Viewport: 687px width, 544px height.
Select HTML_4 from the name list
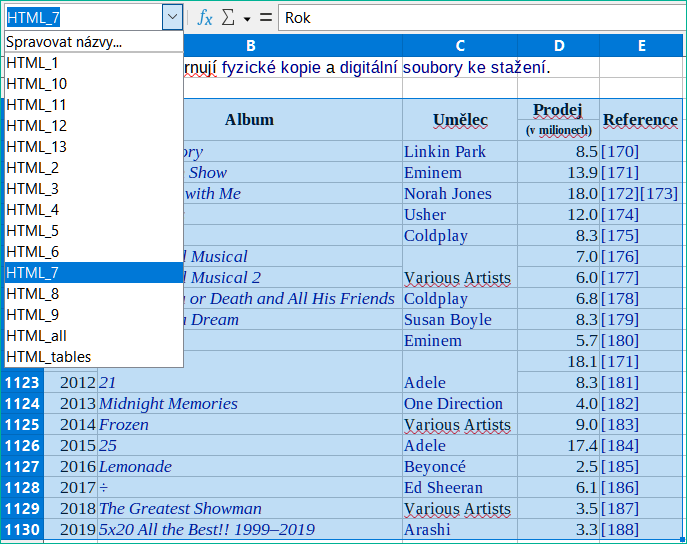94,210
